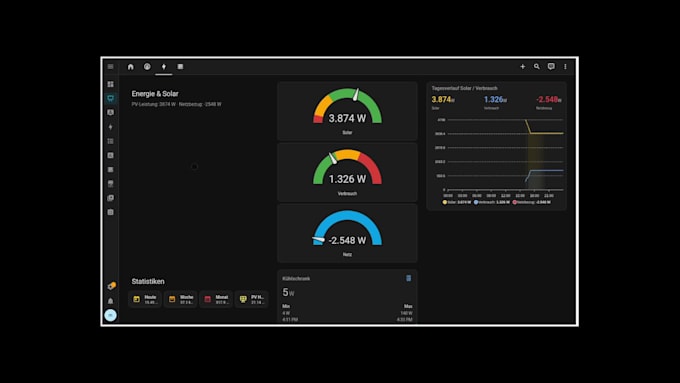680x383 pixels.
Task: Click Tagesverlauf Solar / Verbrauch title
Action: [x=464, y=88]
